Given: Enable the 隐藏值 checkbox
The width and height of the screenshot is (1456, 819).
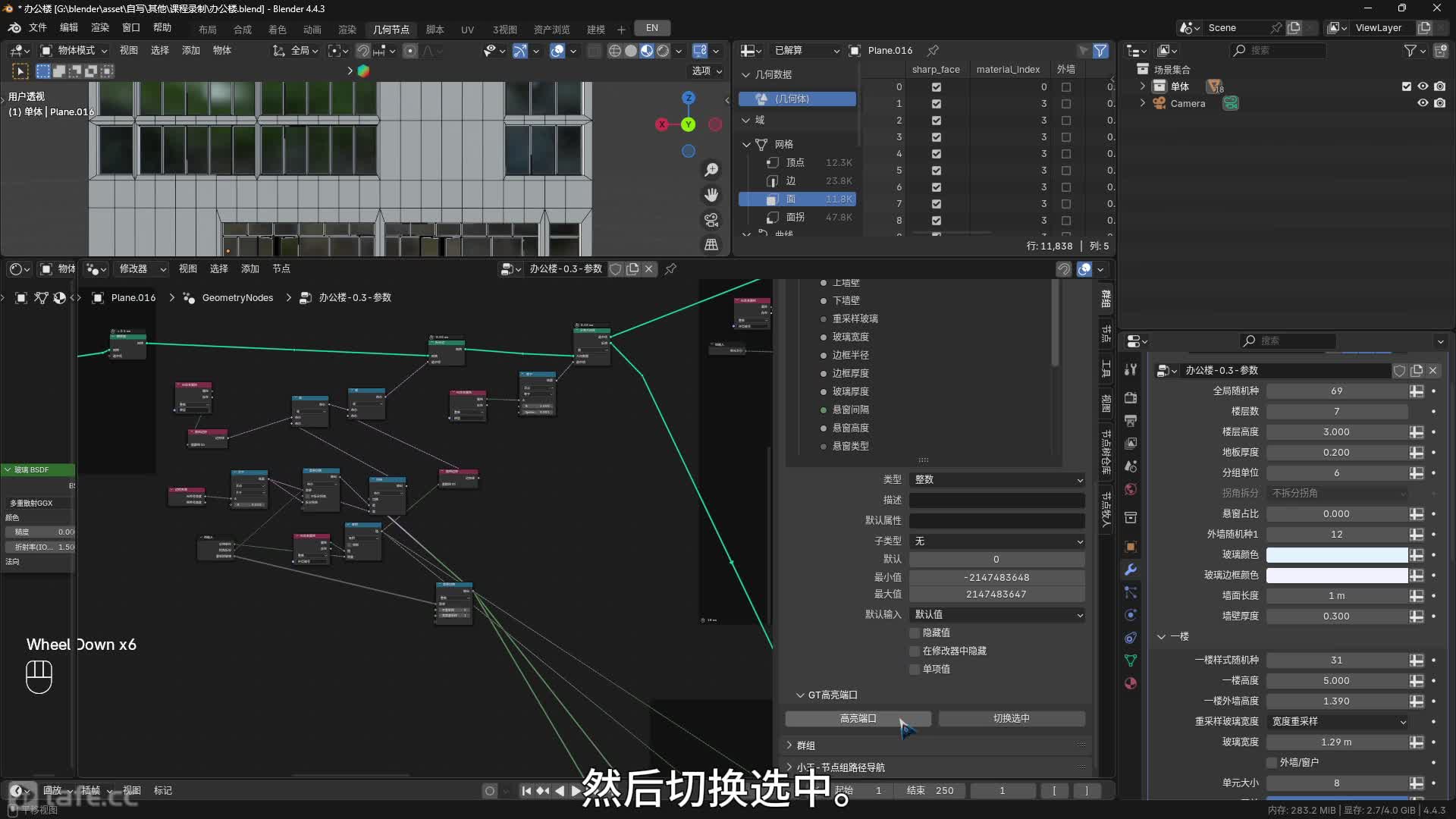Looking at the screenshot, I should (x=915, y=633).
